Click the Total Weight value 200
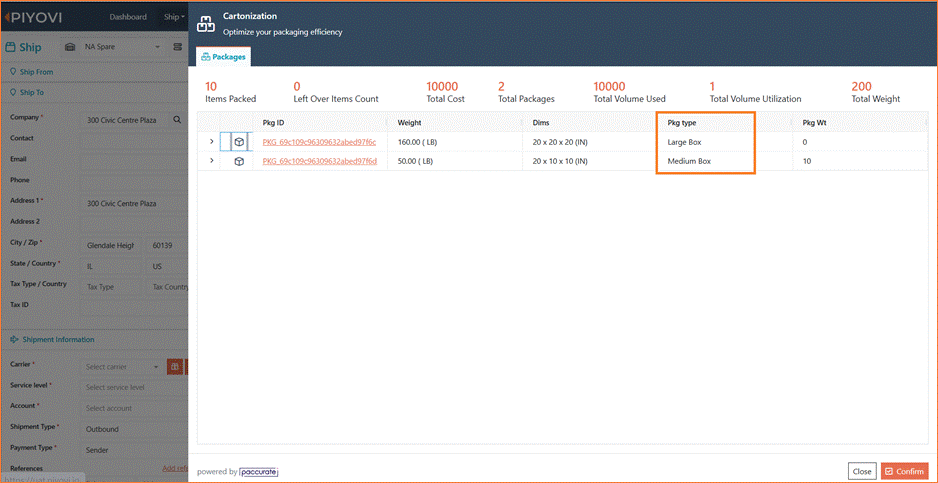 862,87
